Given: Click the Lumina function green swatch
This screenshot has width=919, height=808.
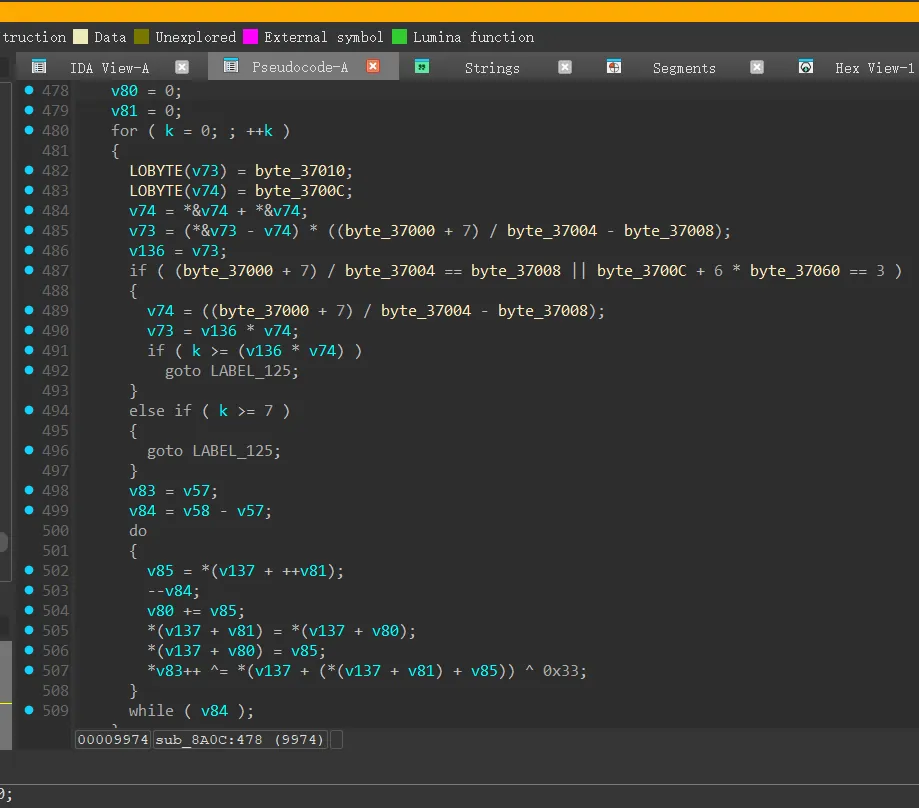Looking at the screenshot, I should pos(399,37).
